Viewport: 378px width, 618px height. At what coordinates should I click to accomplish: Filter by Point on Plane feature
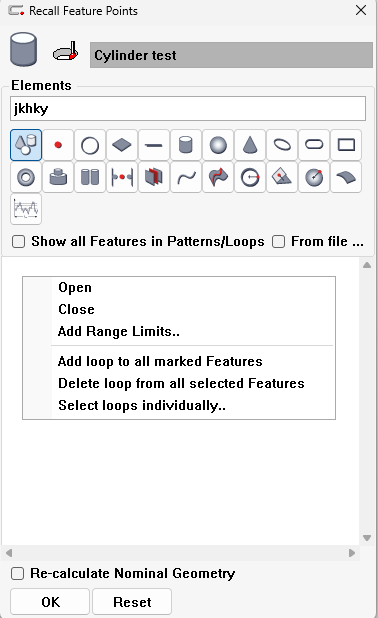[x=282, y=177]
